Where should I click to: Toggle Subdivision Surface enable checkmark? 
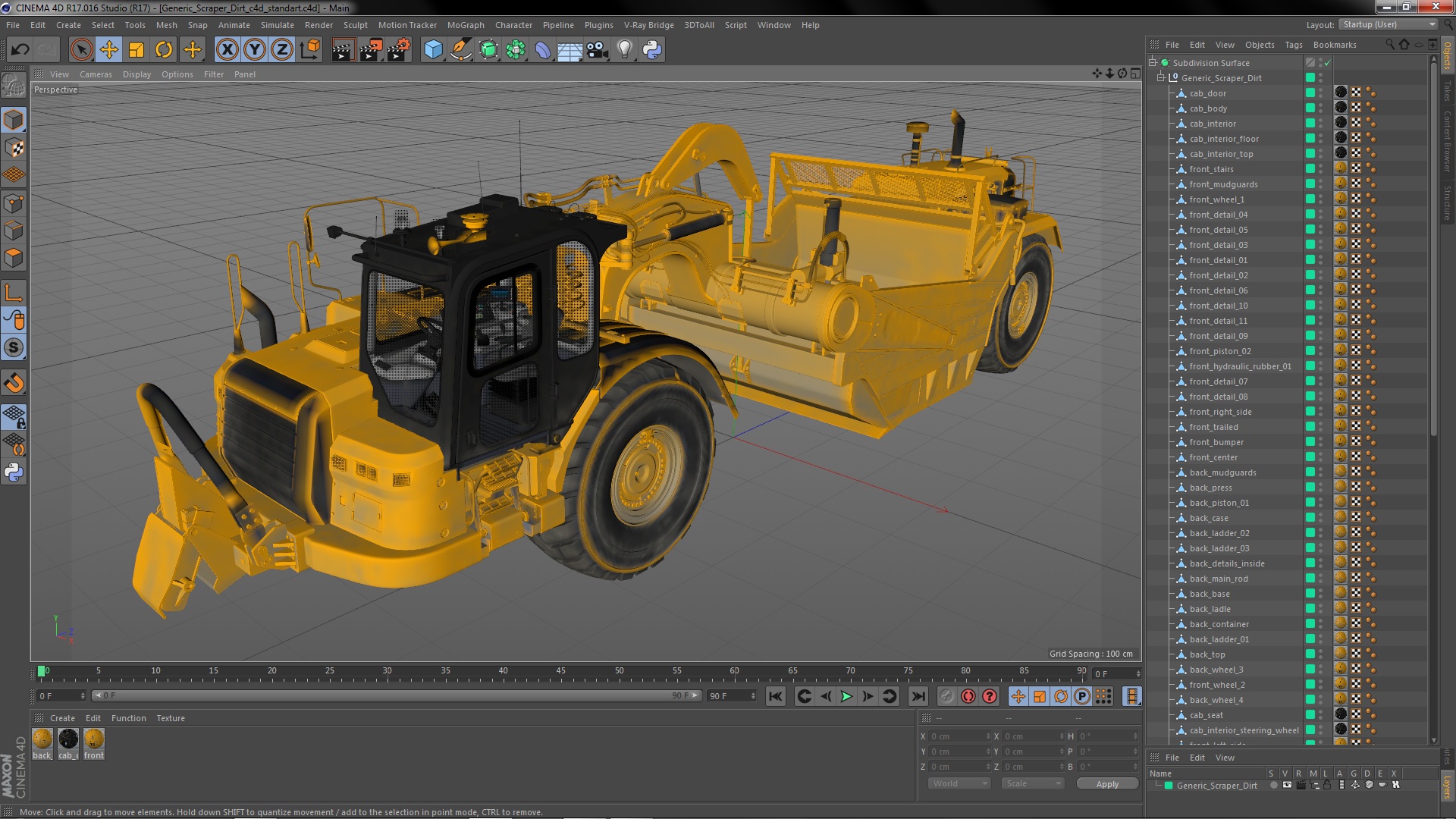(x=1327, y=63)
